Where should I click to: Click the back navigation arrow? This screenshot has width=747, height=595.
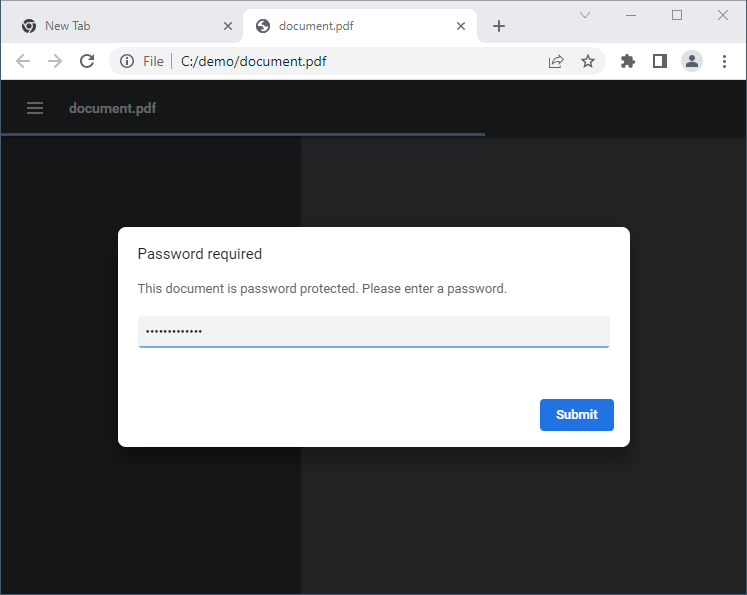click(23, 61)
